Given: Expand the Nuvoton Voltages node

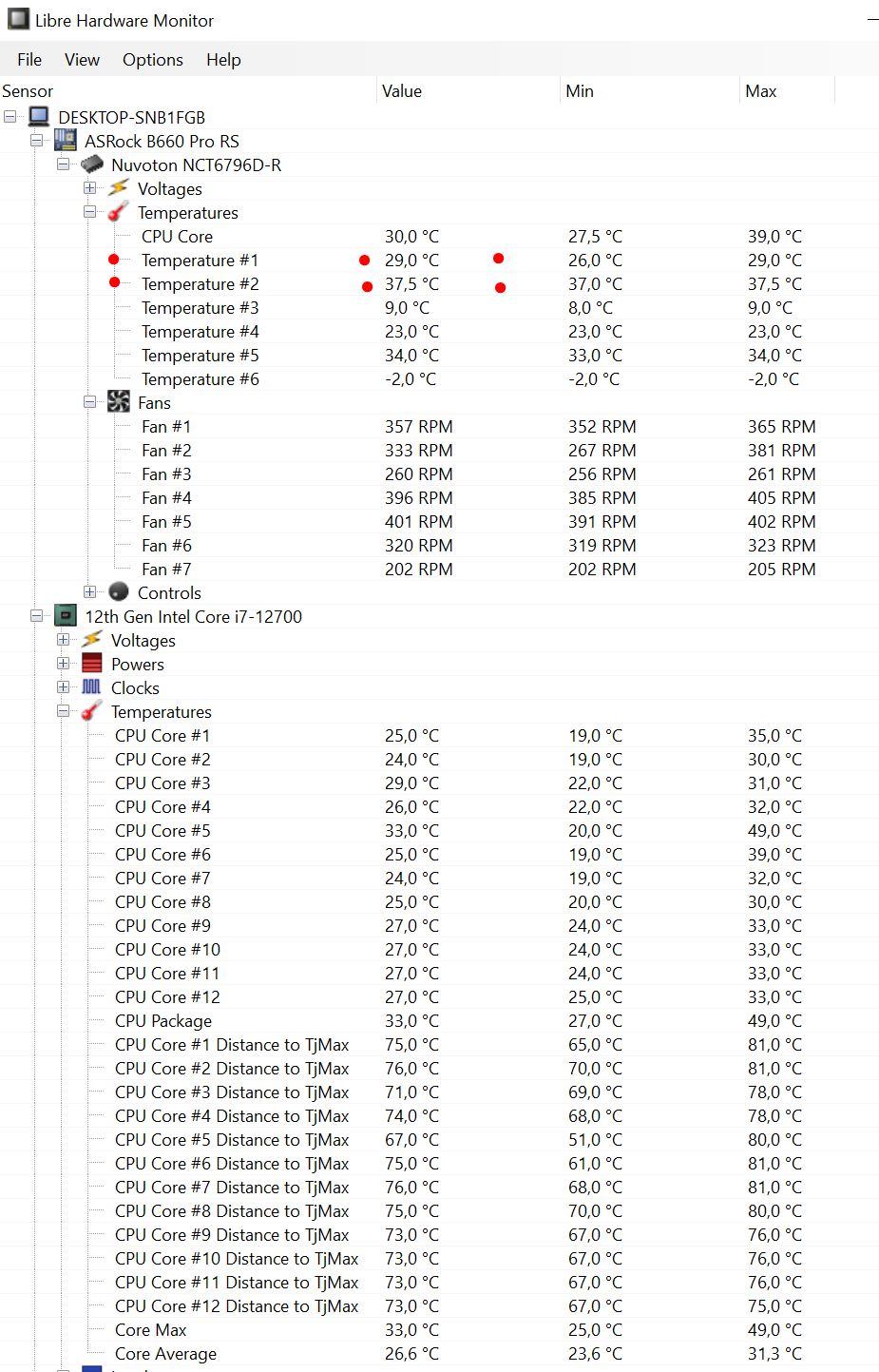Looking at the screenshot, I should 89,188.
